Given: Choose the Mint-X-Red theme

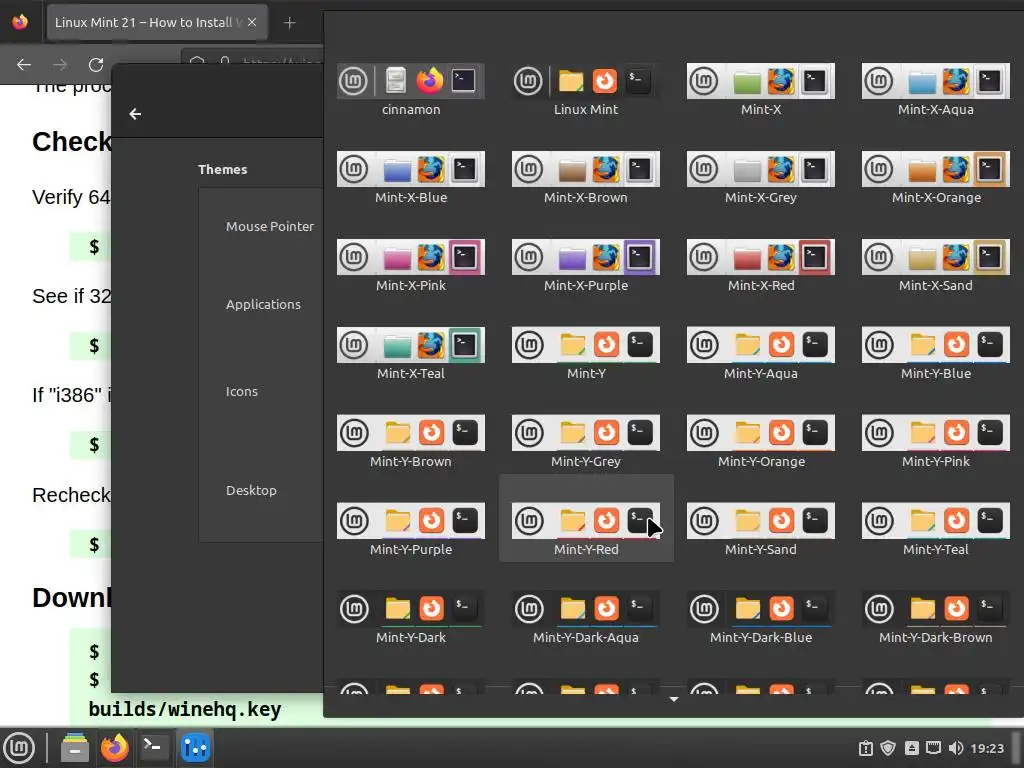Looking at the screenshot, I should (761, 257).
